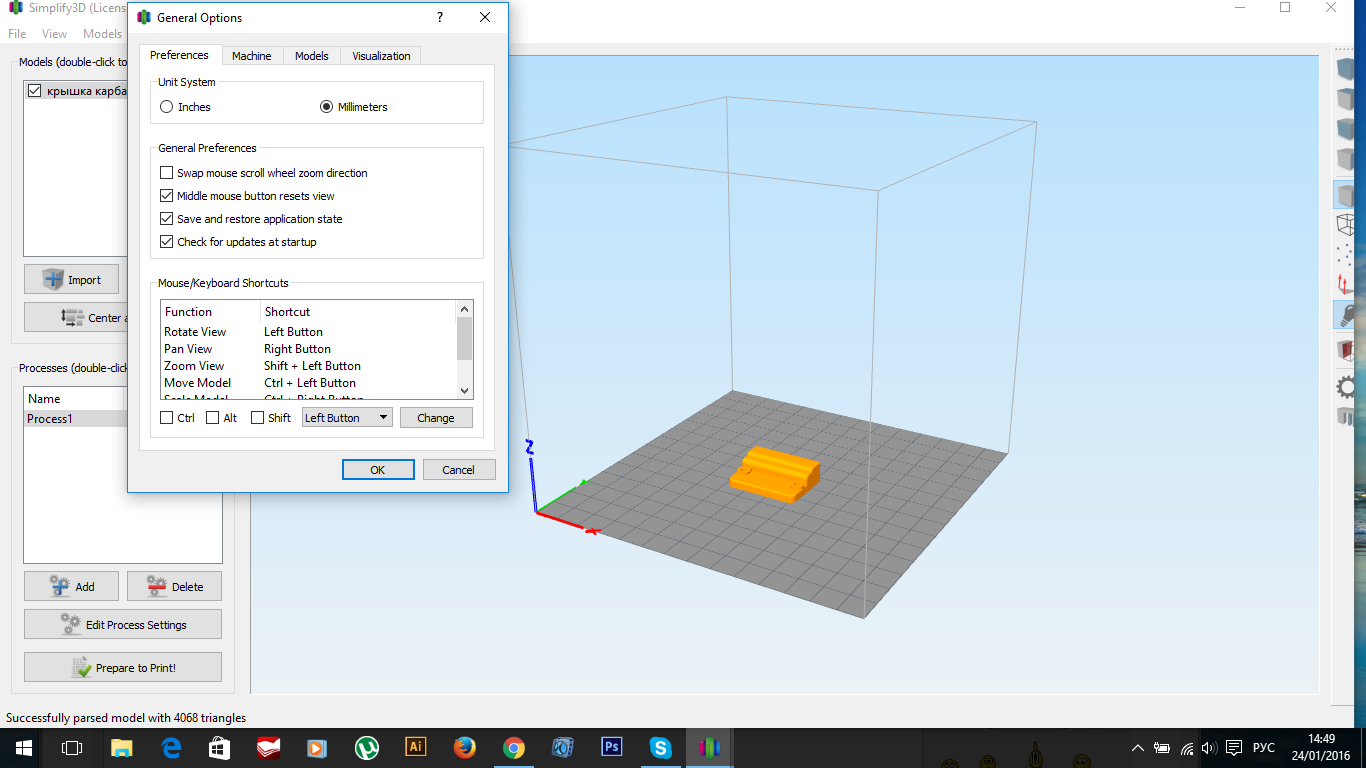The height and width of the screenshot is (768, 1366).
Task: Open the Left Button mouse dropdown
Action: (347, 418)
